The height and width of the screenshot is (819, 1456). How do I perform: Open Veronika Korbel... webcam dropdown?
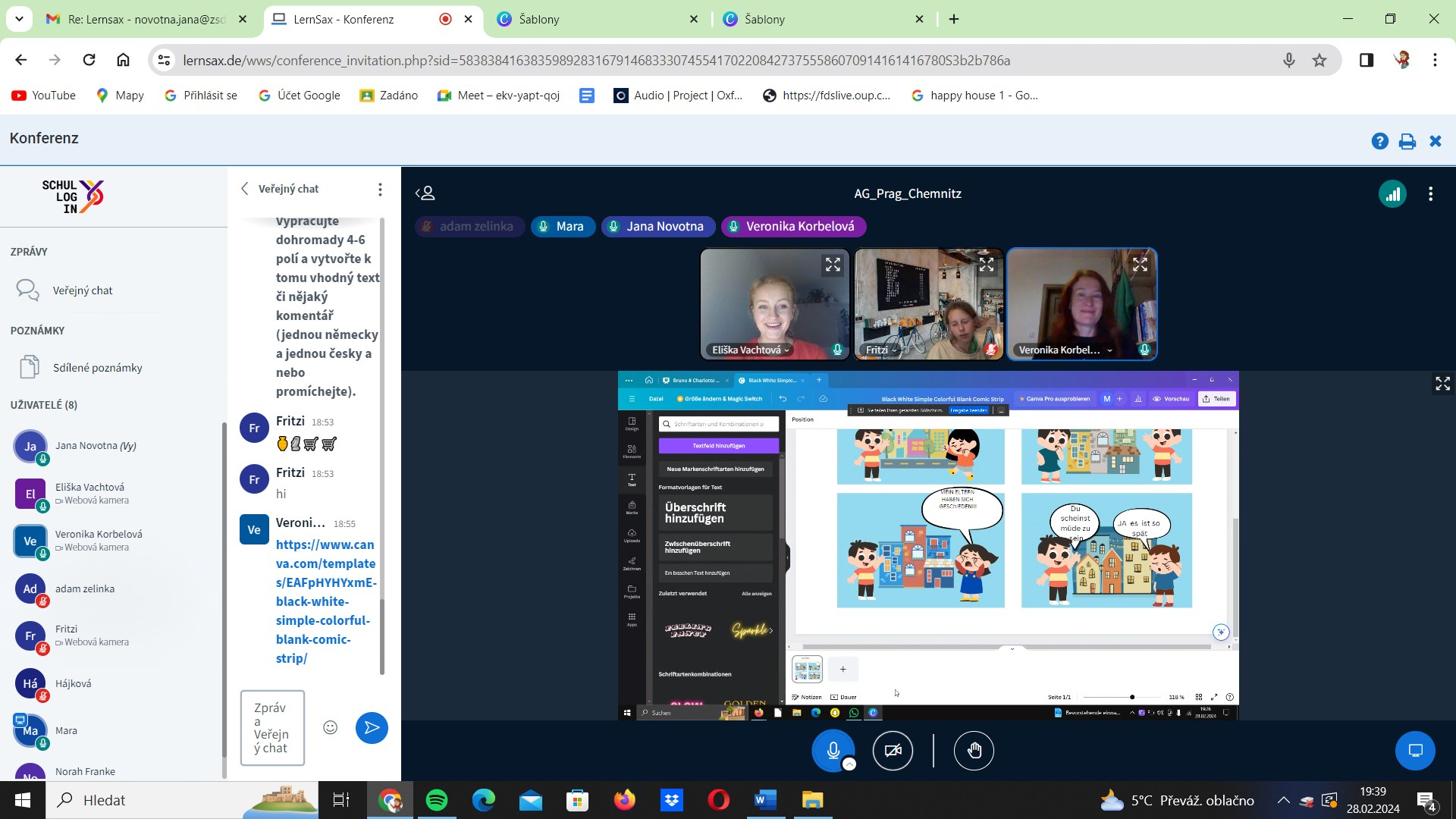[x=1065, y=350]
